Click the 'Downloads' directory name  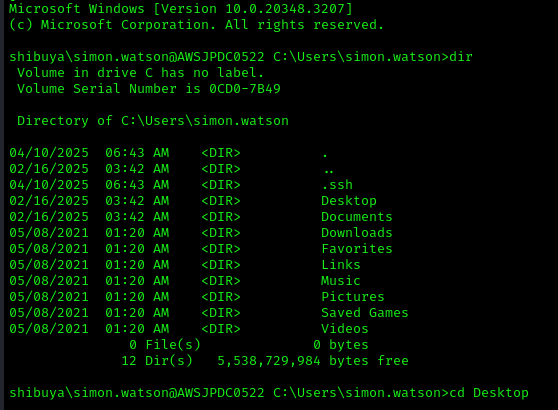(x=357, y=233)
